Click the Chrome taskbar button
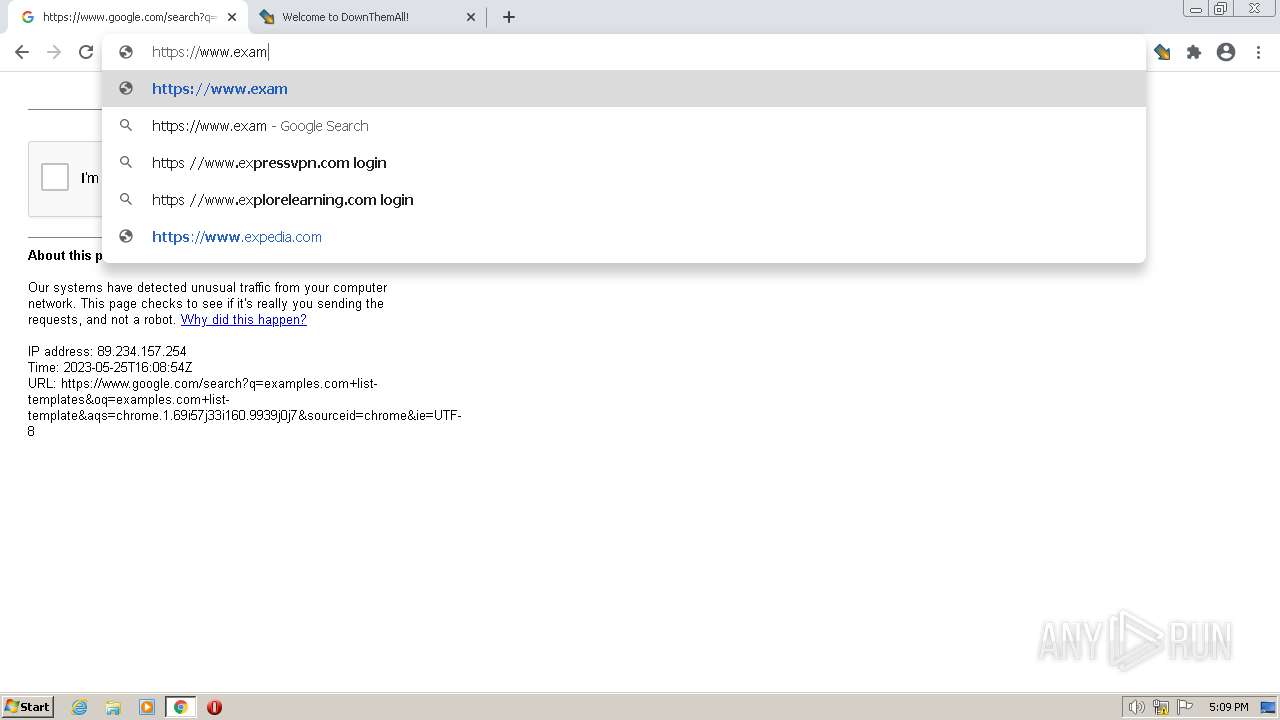The image size is (1280, 720). [180, 707]
